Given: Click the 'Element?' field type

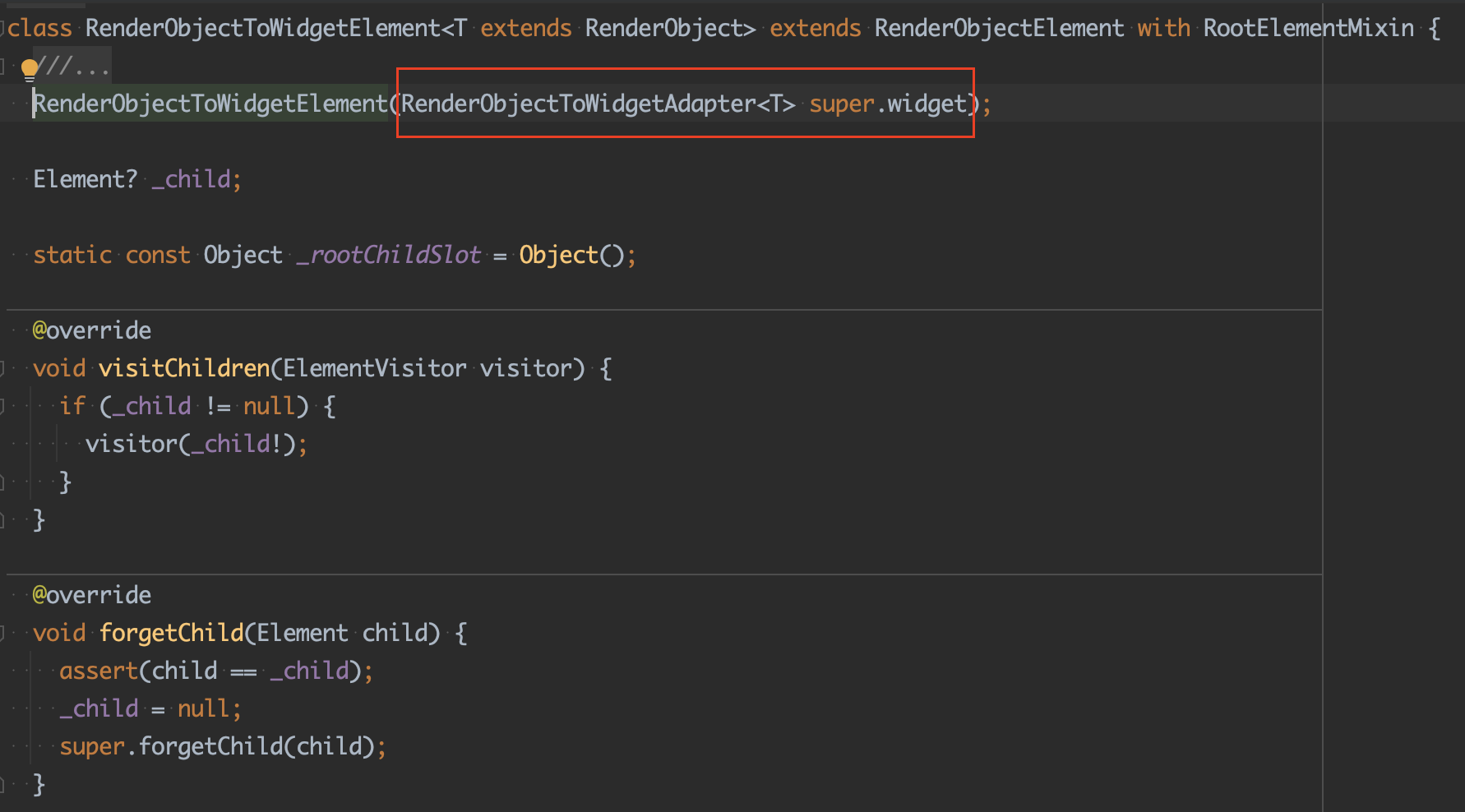Looking at the screenshot, I should pos(85,179).
